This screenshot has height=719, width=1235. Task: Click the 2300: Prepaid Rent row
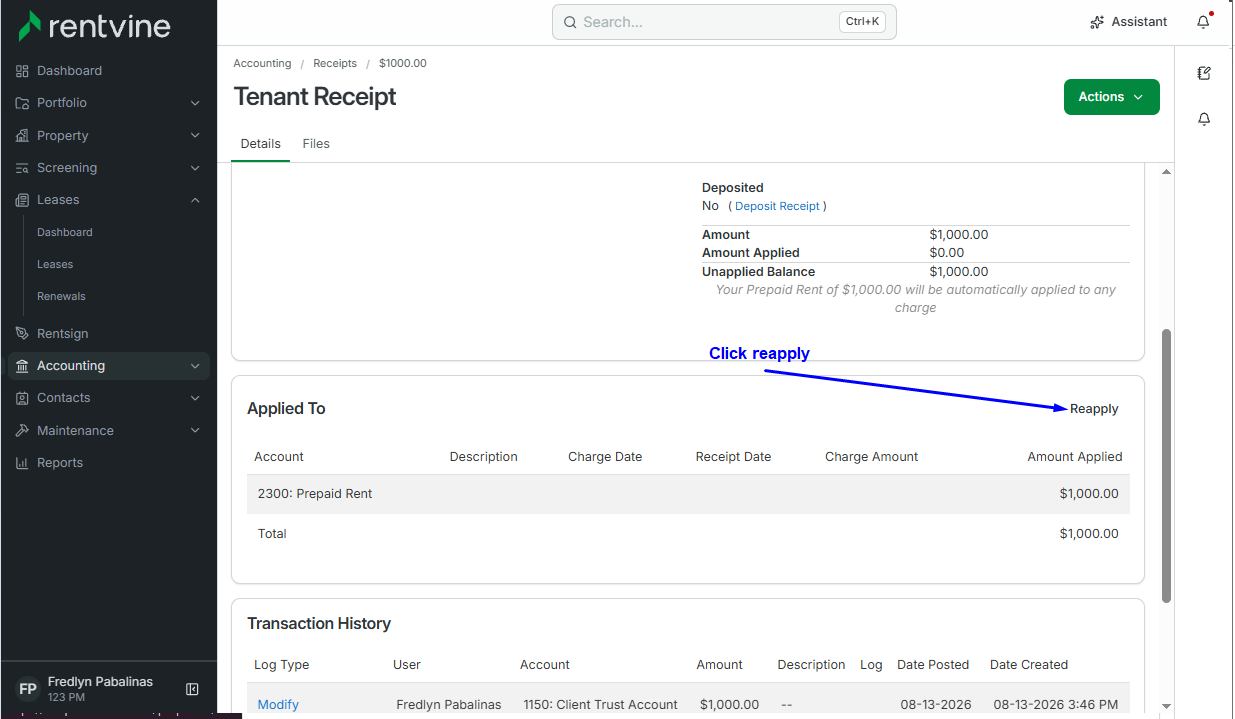tap(688, 494)
